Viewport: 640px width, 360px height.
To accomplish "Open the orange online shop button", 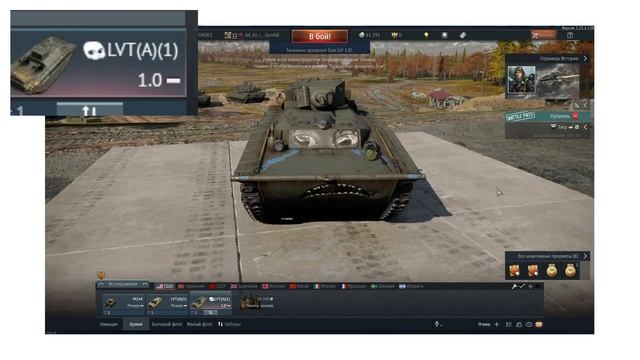I will click(544, 35).
